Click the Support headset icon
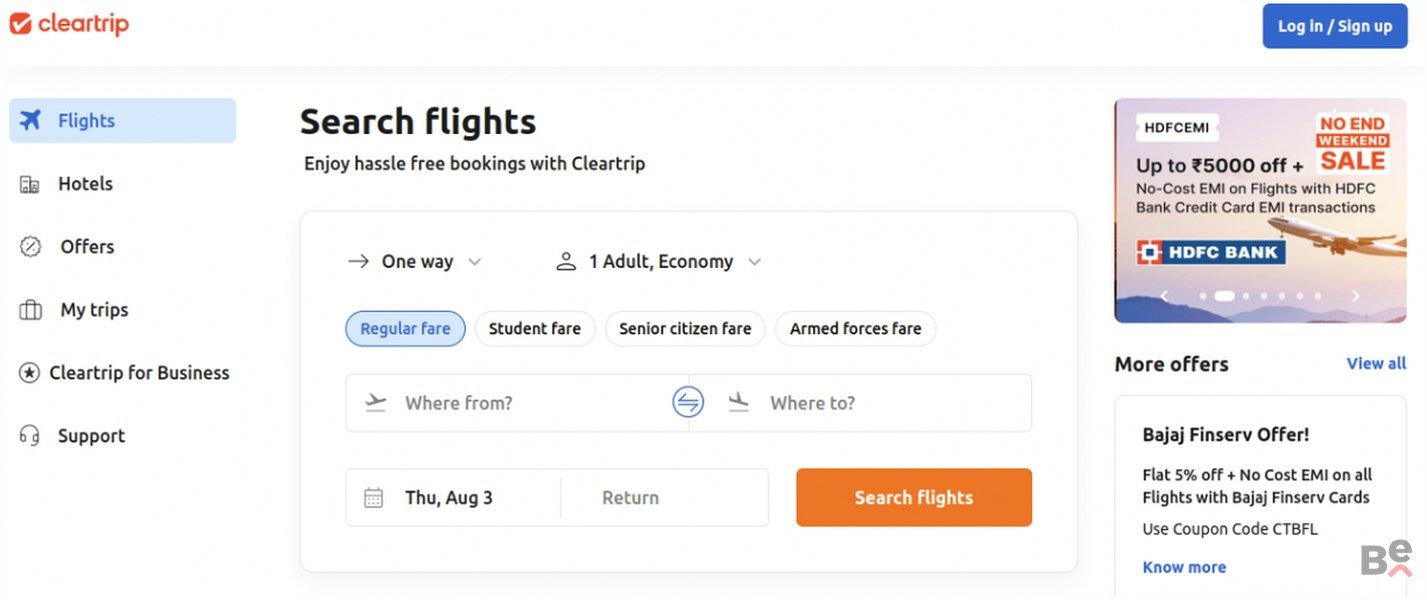The height and width of the screenshot is (600, 1427). [x=30, y=436]
